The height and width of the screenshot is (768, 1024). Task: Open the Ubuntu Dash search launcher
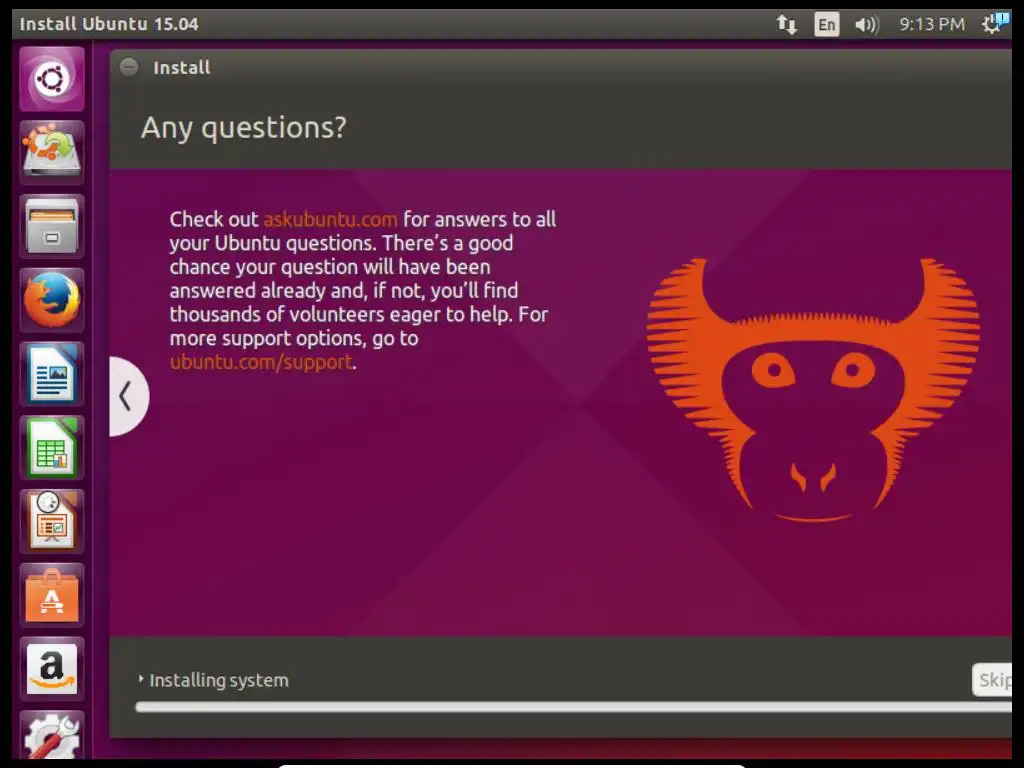[52, 79]
